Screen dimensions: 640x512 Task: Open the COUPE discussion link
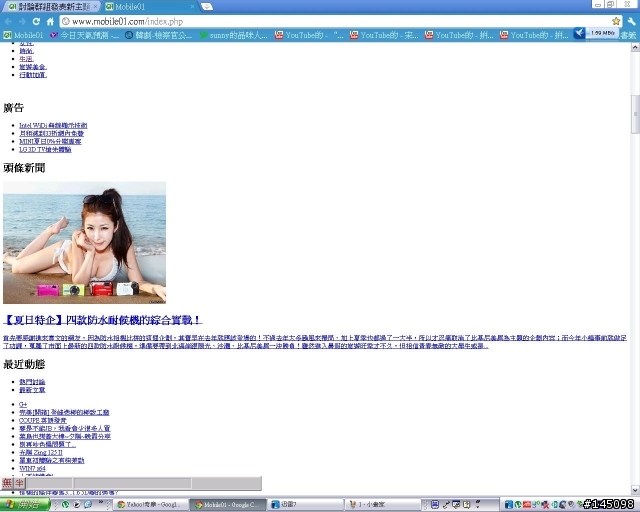[43, 420]
